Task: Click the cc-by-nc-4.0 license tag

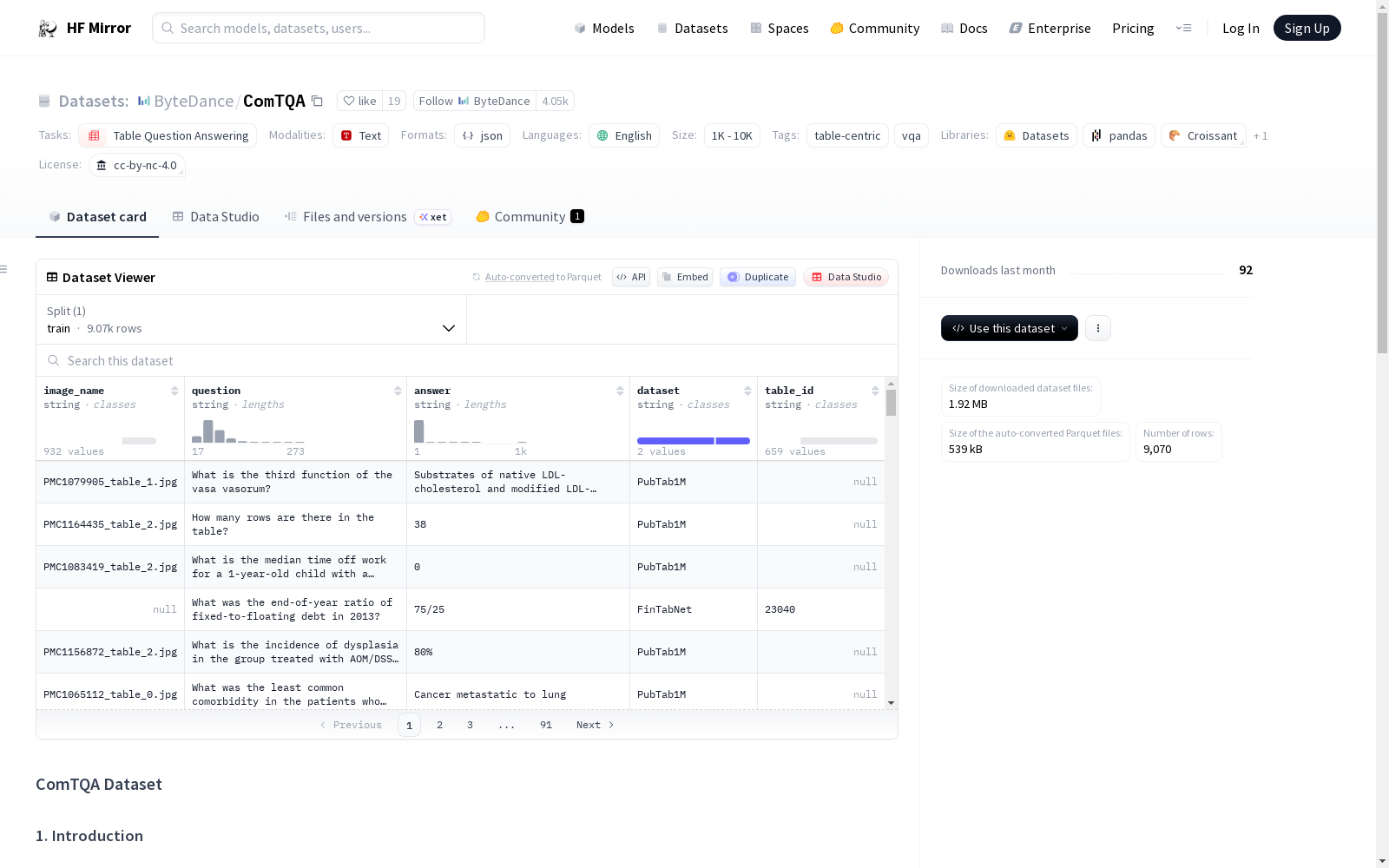Action: coord(137,165)
